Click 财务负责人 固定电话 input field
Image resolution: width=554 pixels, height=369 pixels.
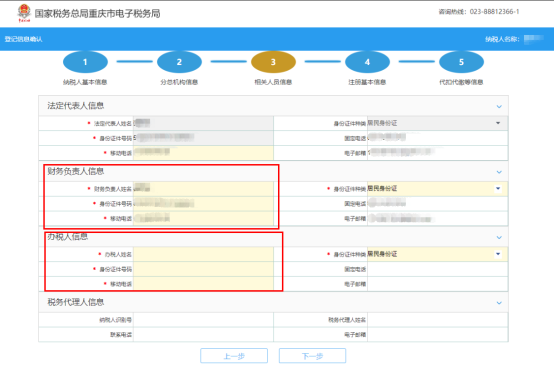437,204
